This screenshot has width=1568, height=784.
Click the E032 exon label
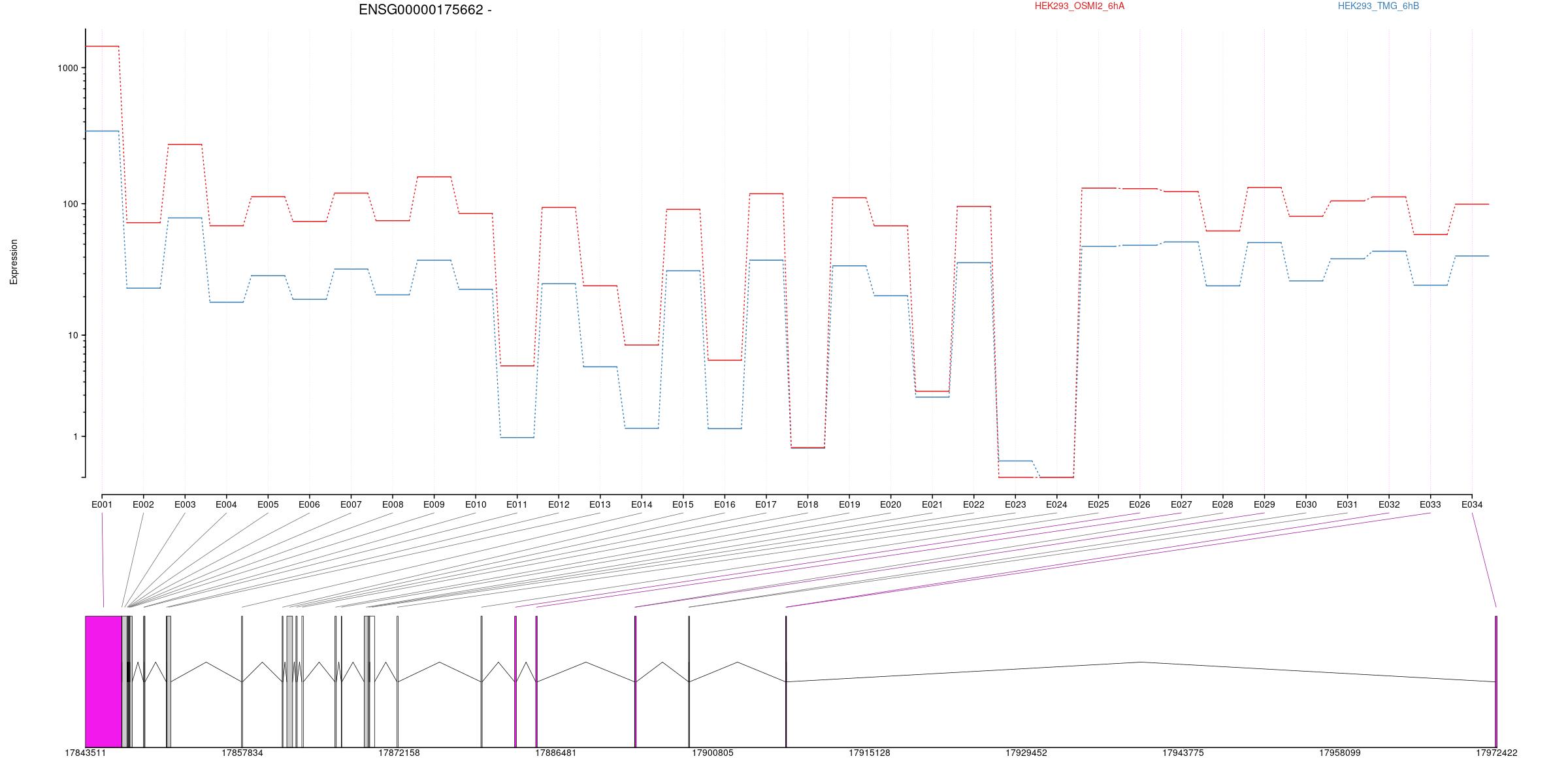(1389, 504)
